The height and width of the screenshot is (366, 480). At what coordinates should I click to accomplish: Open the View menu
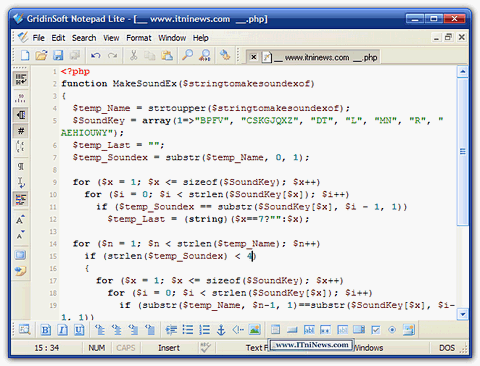pos(111,38)
